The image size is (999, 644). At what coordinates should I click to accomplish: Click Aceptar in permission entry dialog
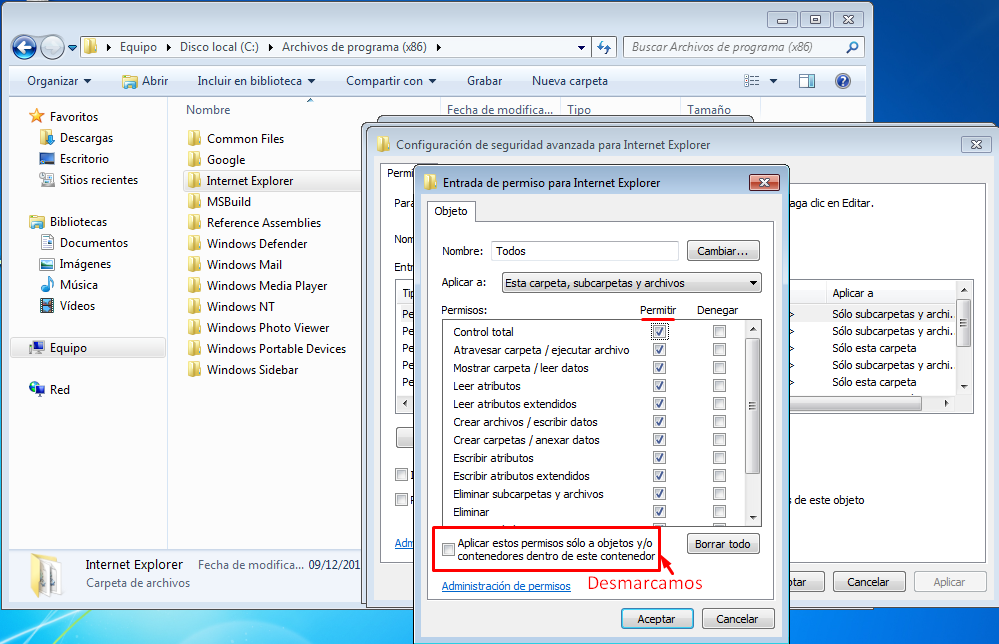pos(657,619)
